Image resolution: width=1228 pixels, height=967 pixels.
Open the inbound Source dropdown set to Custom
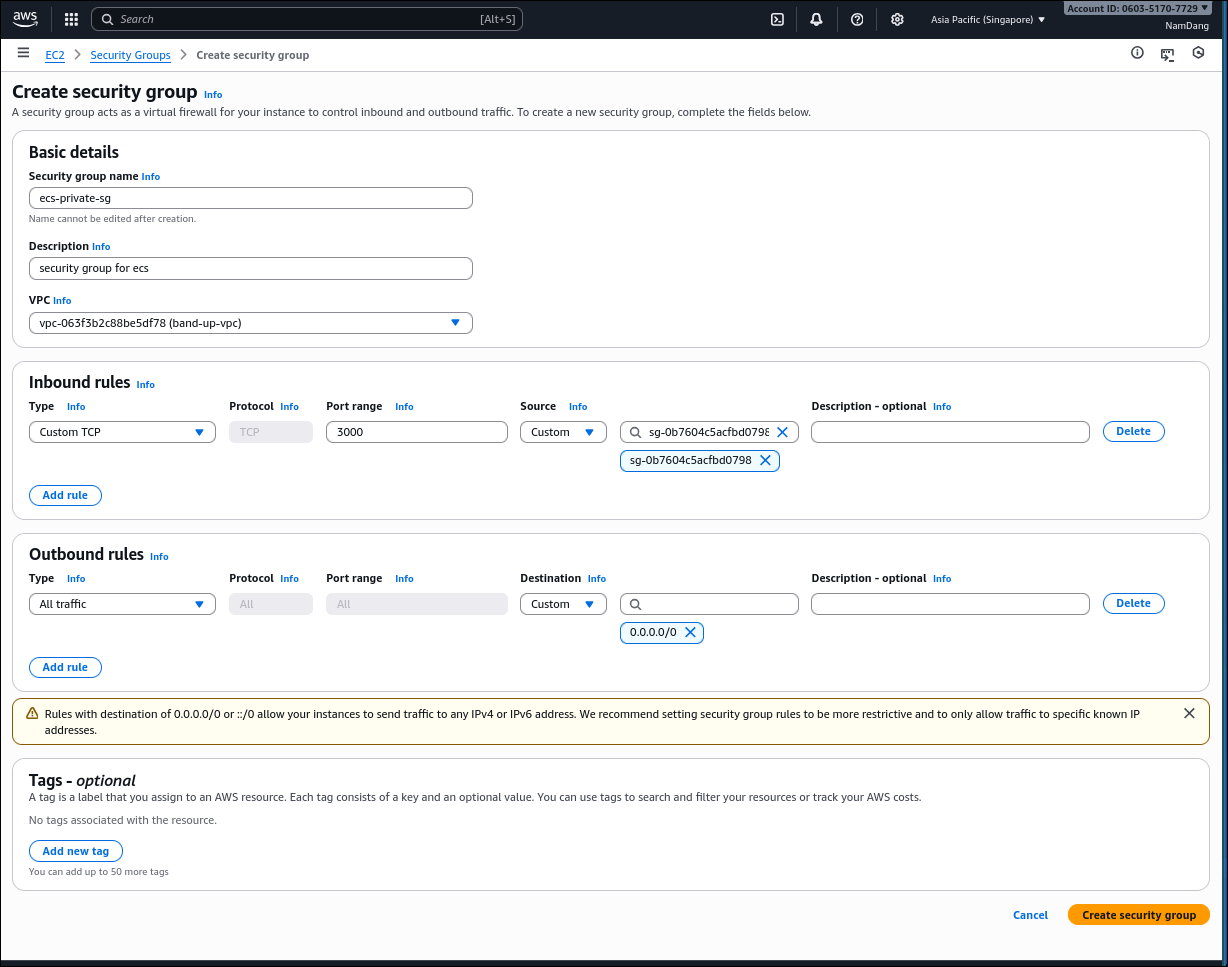tap(562, 431)
